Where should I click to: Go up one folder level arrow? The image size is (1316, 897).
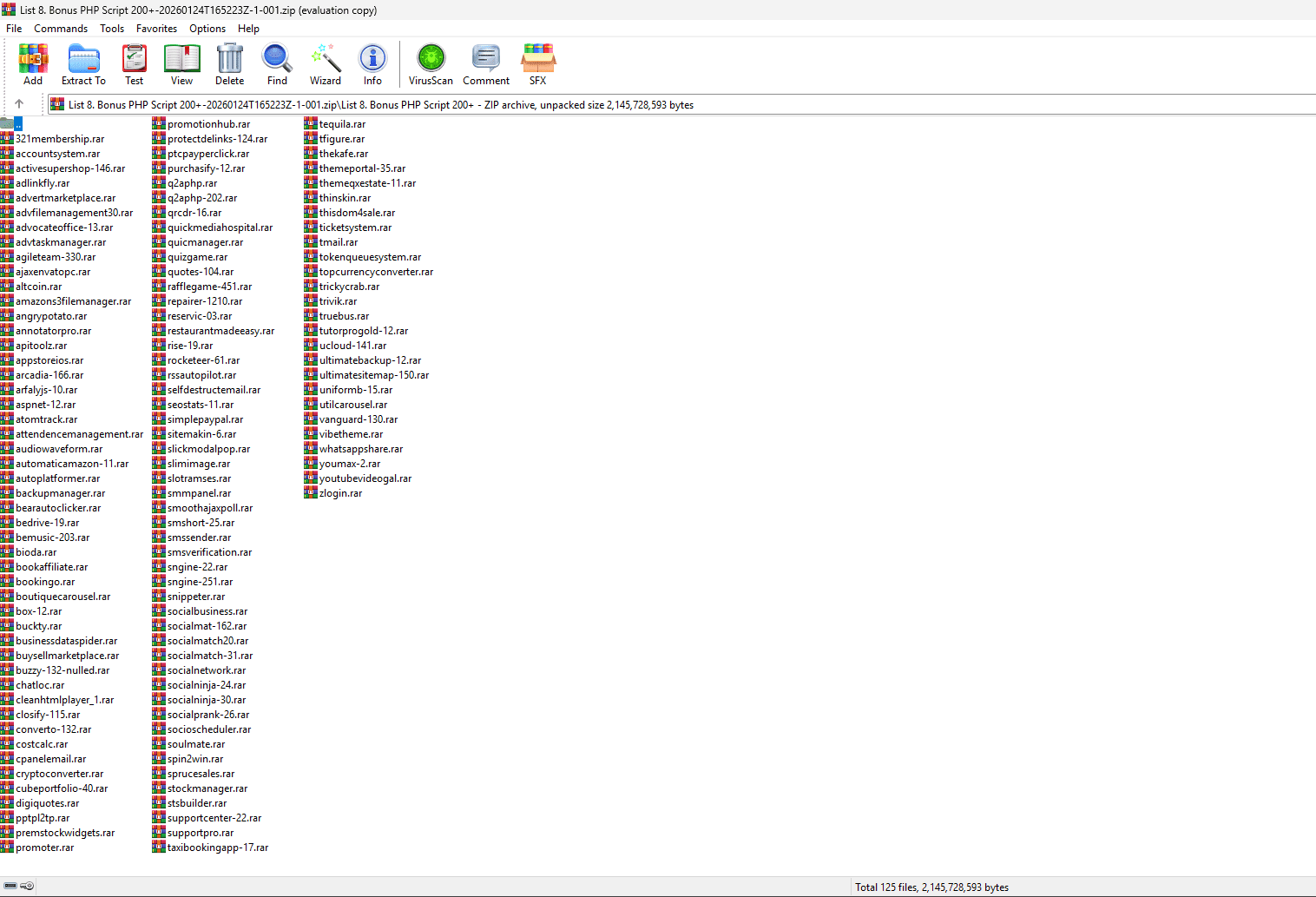click(x=19, y=104)
